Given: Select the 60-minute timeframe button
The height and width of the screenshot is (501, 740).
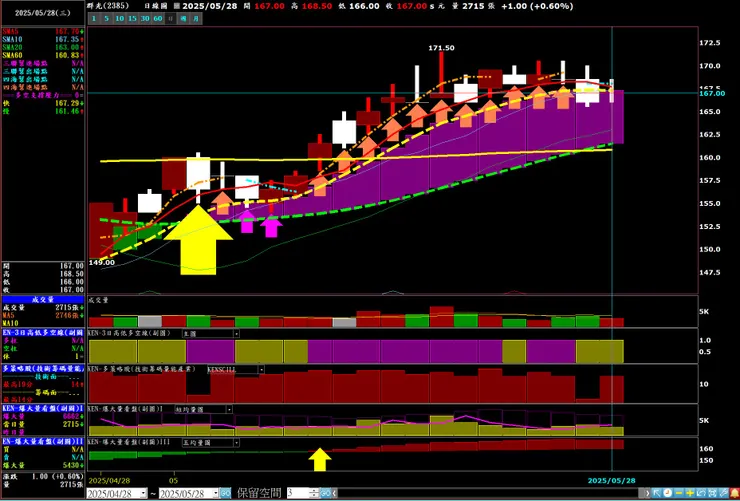Looking at the screenshot, I should (x=158, y=18).
